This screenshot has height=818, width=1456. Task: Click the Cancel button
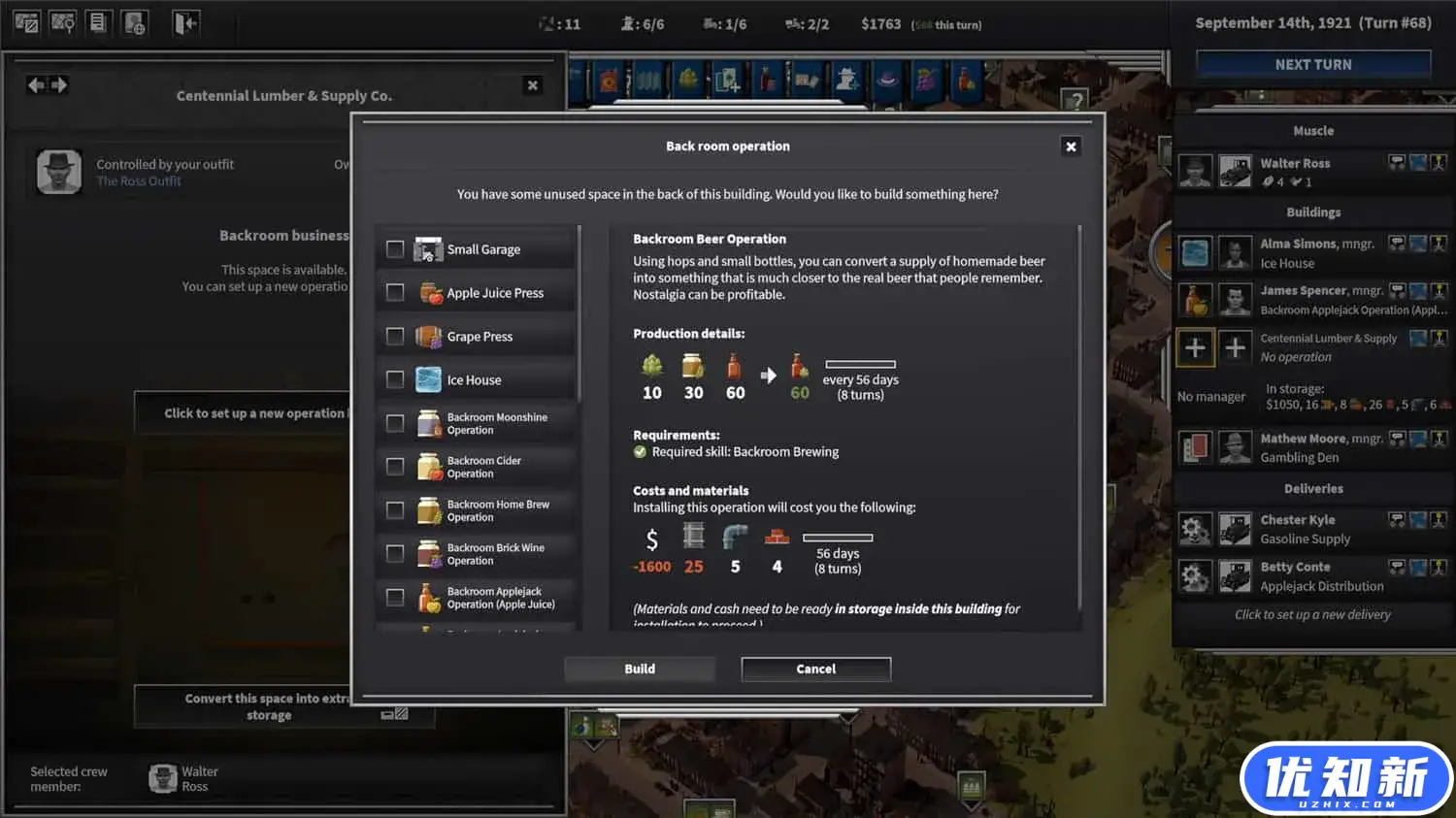coord(815,669)
